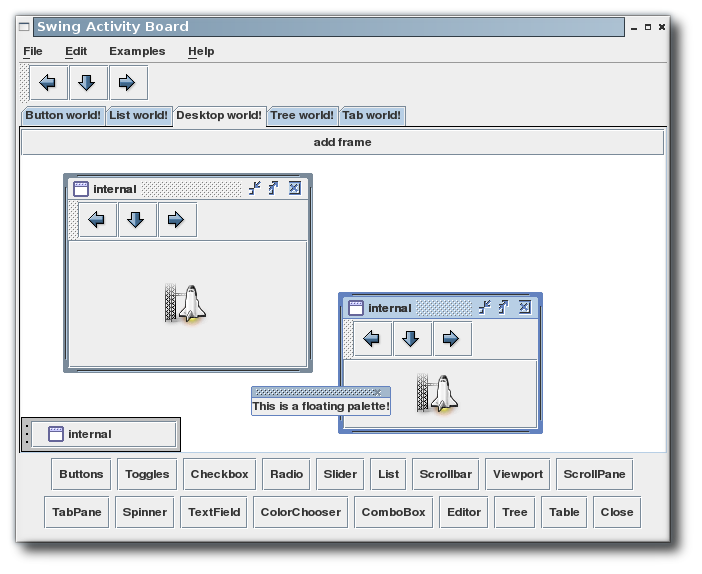Click the TextField button
Image resolution: width=702 pixels, height=574 pixels.
click(214, 512)
